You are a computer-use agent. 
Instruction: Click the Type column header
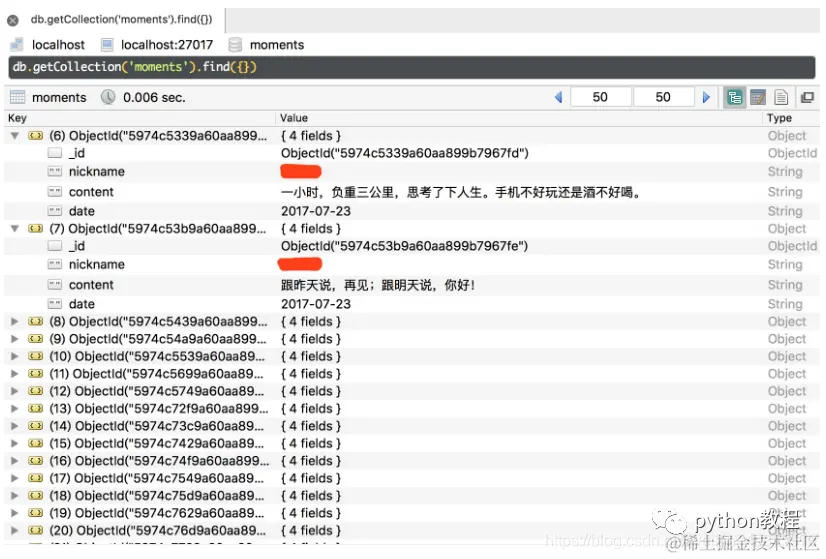(779, 118)
